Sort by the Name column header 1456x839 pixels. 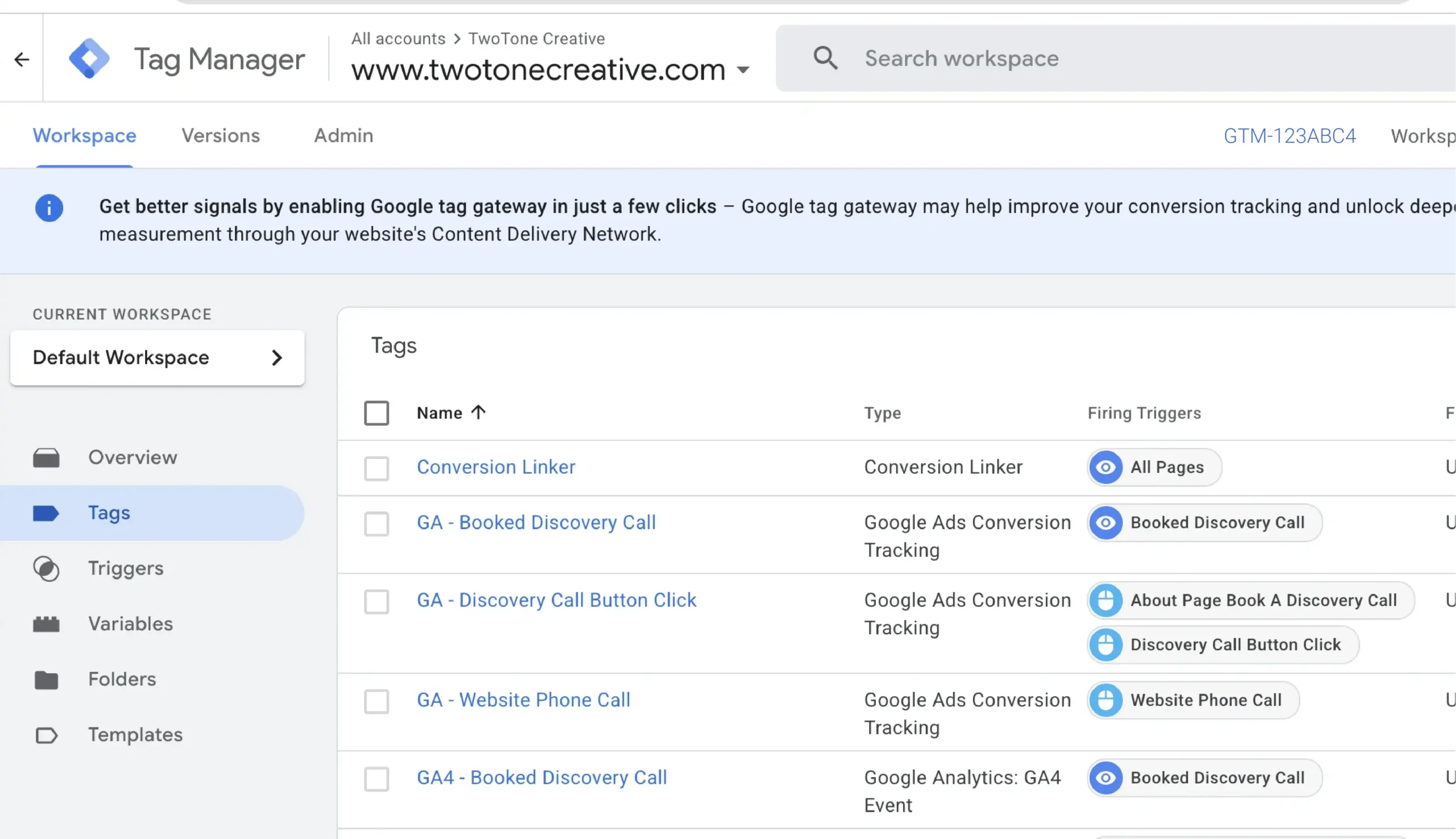(x=440, y=413)
